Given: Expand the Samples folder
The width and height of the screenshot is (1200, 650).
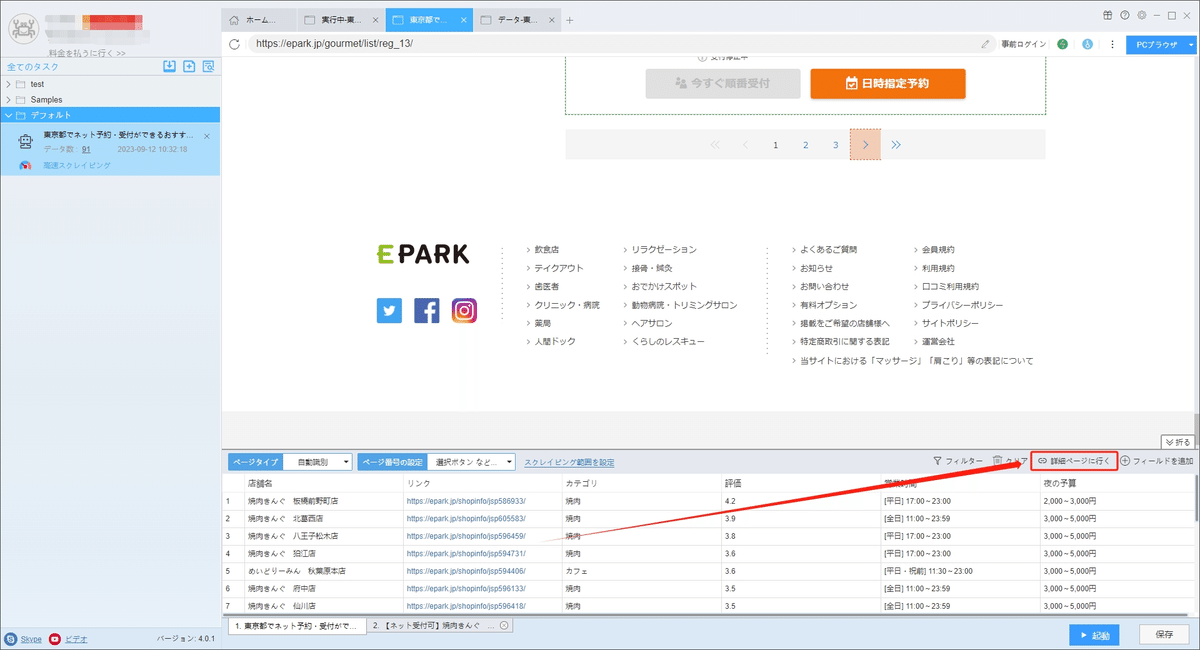Looking at the screenshot, I should click(x=9, y=100).
